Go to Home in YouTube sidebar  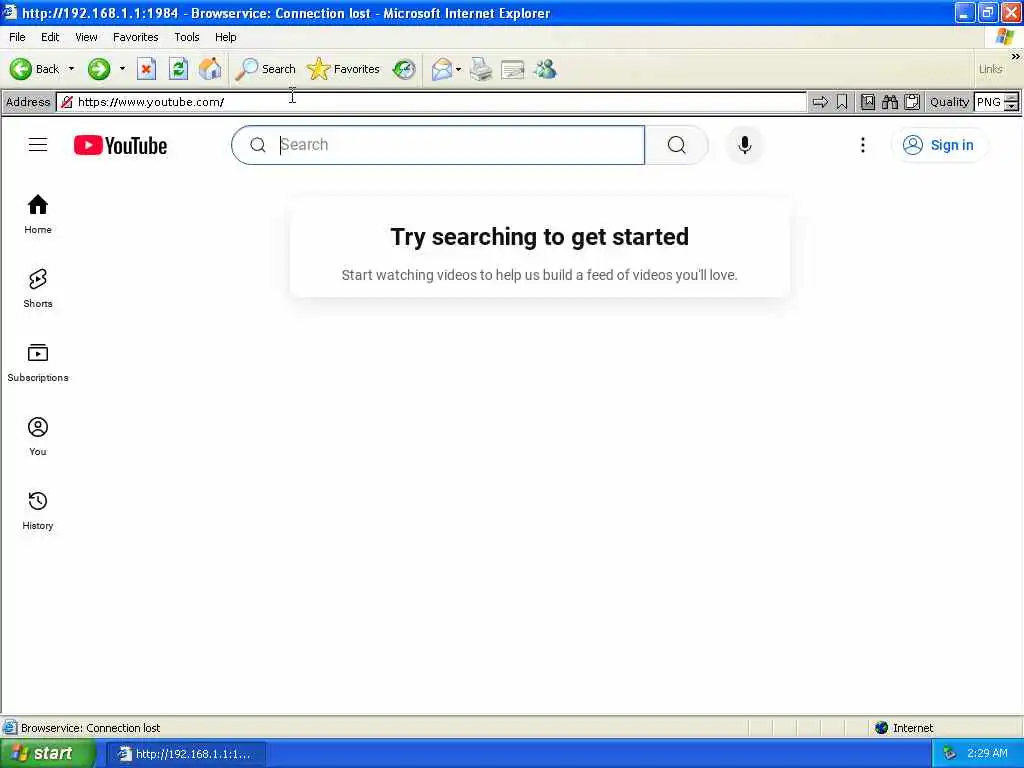tap(38, 214)
